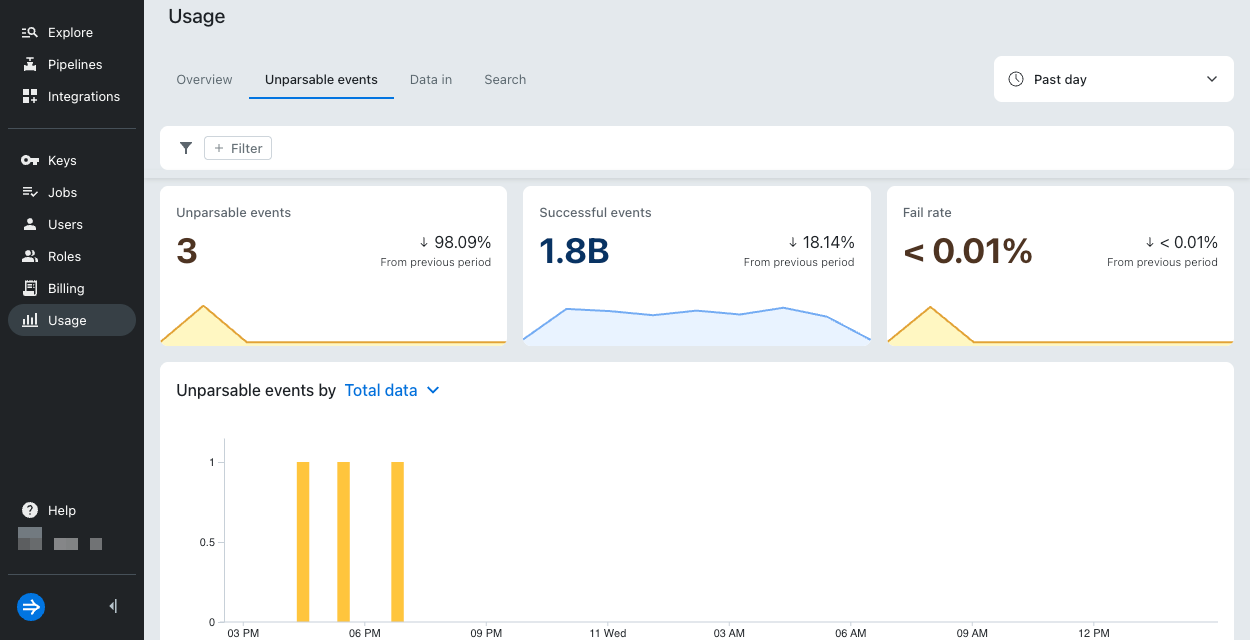Switch to the Overview tab
Viewport: 1250px width, 640px height.
point(204,80)
